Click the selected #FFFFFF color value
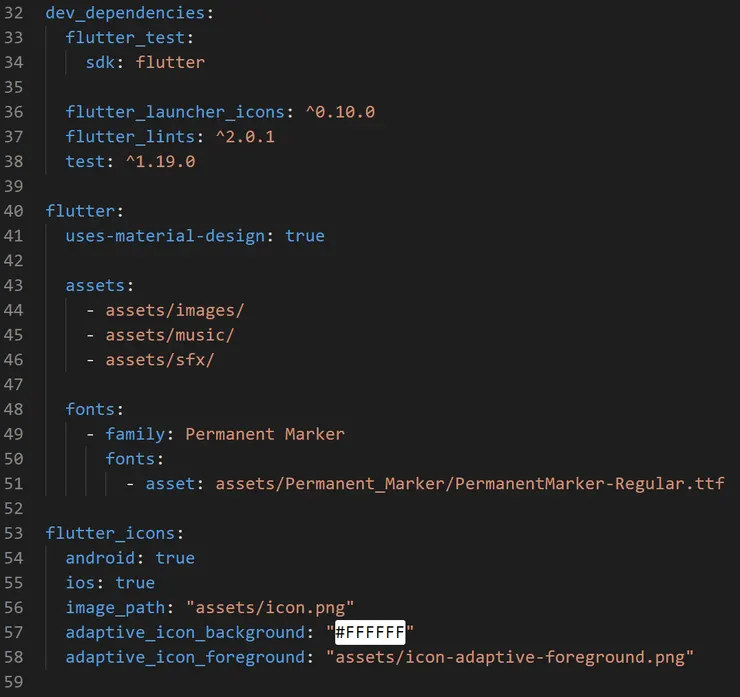This screenshot has height=697, width=740. pyautogui.click(x=370, y=632)
